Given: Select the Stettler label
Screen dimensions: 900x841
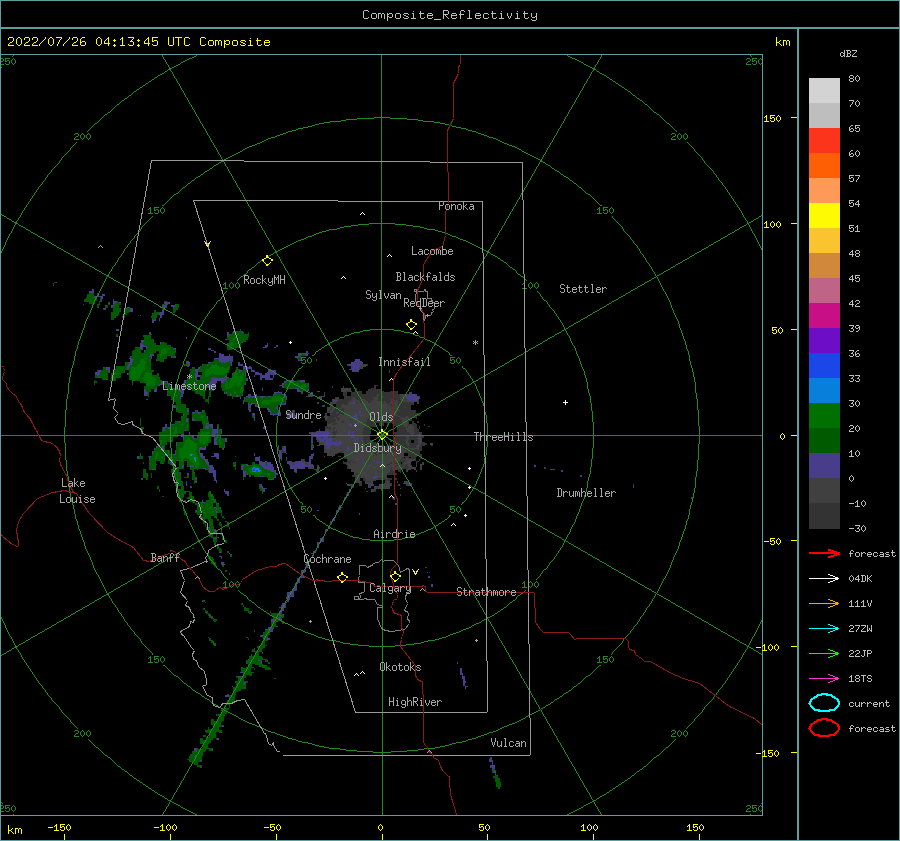Looking at the screenshot, I should click(x=583, y=289).
